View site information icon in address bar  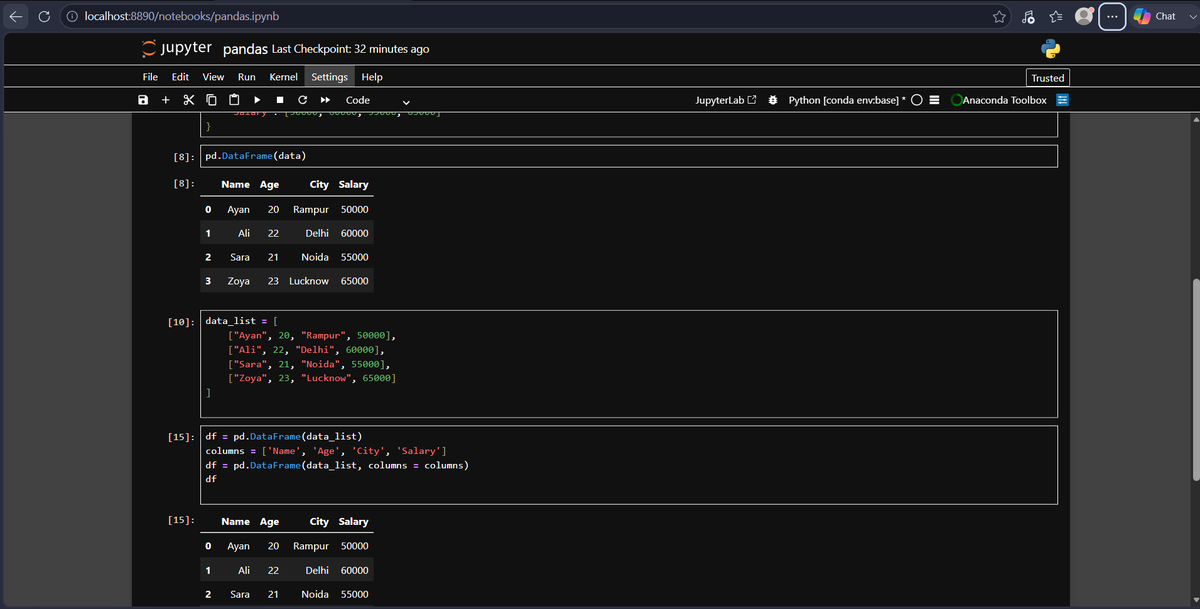[74, 16]
